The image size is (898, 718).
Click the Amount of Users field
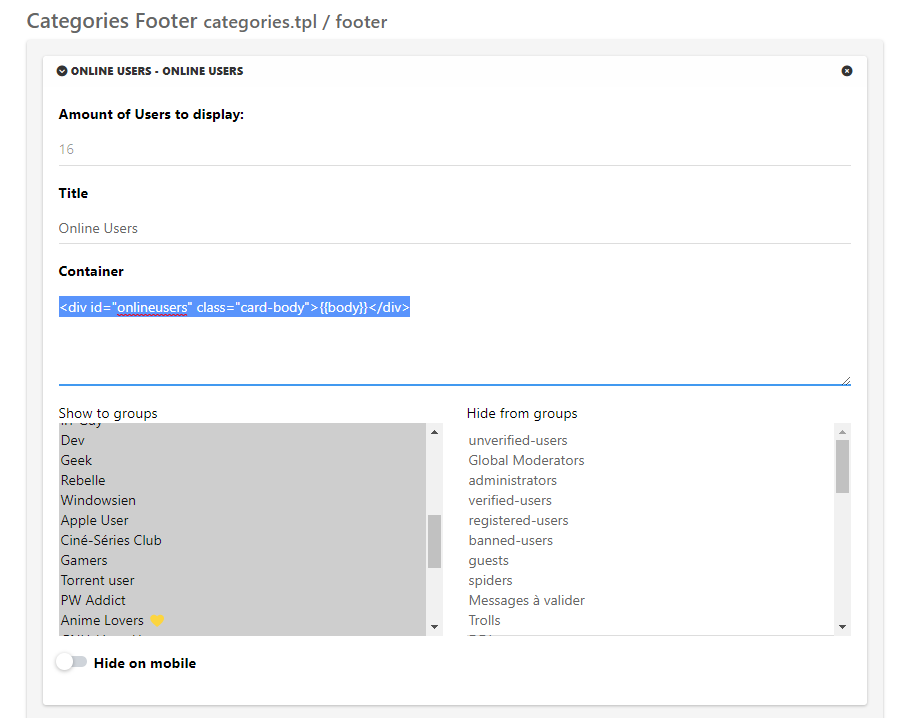[454, 149]
